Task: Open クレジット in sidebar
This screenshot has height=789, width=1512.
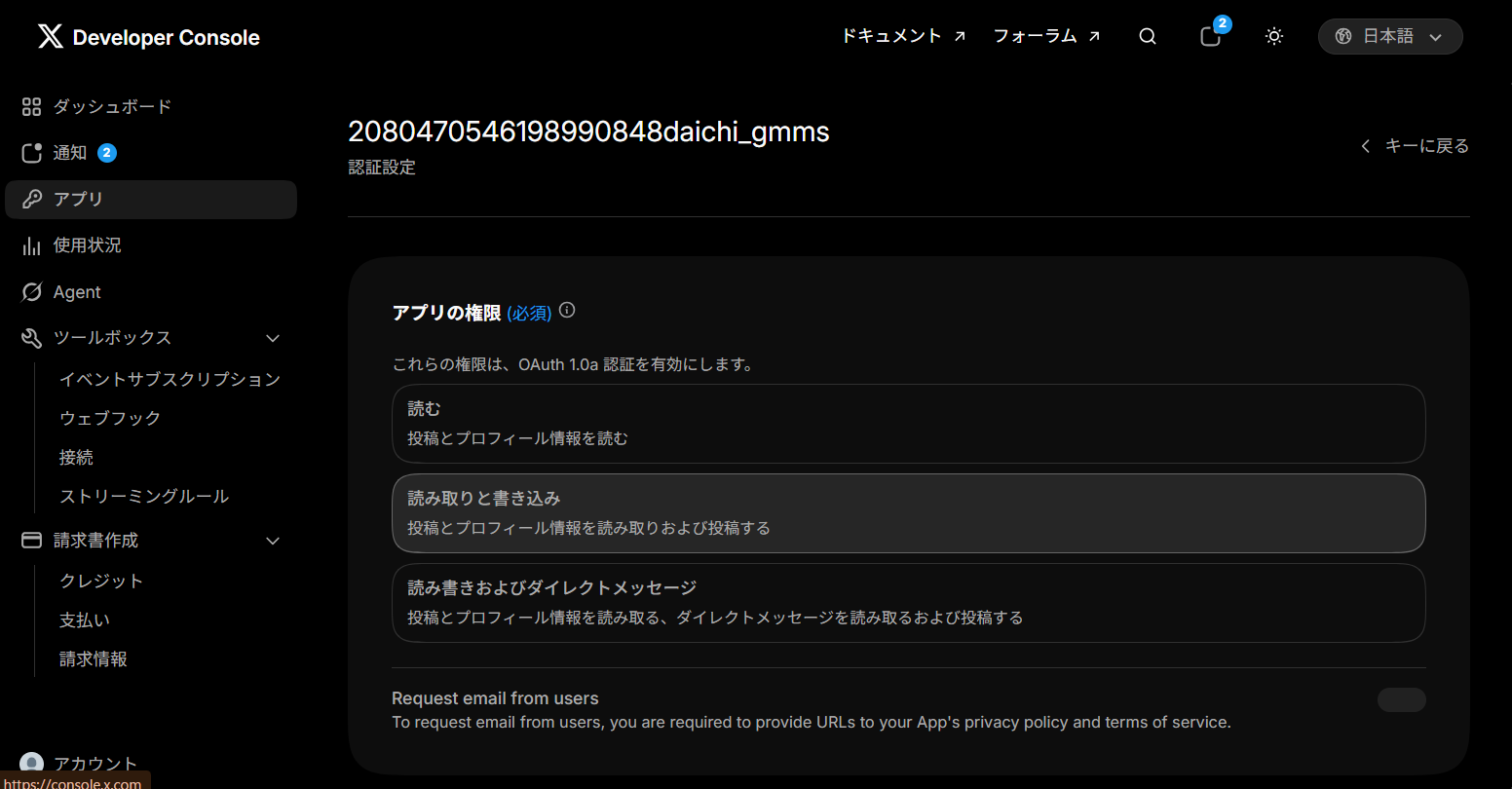Action: pyautogui.click(x=101, y=581)
